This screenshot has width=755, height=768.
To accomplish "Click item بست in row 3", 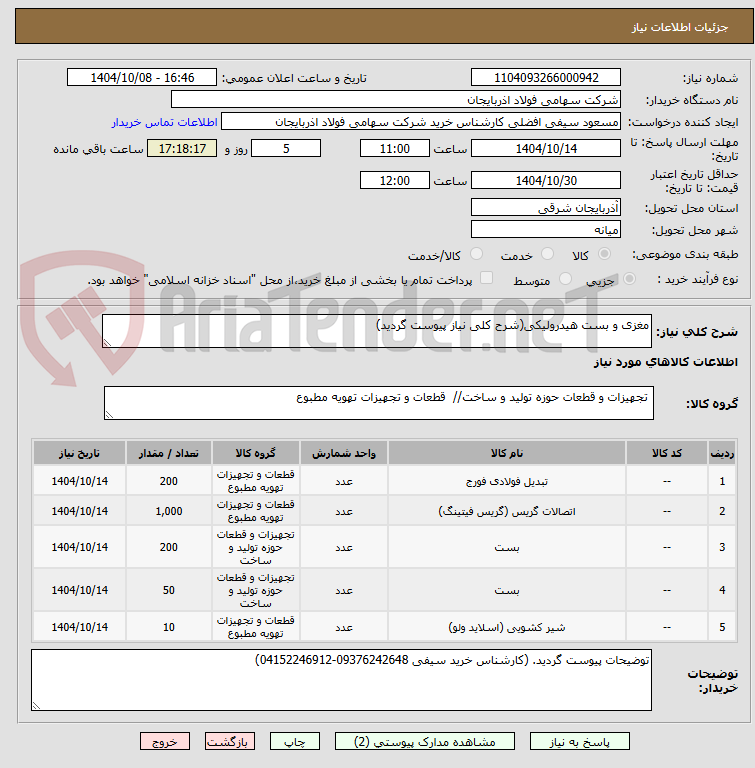I will click(x=507, y=548).
